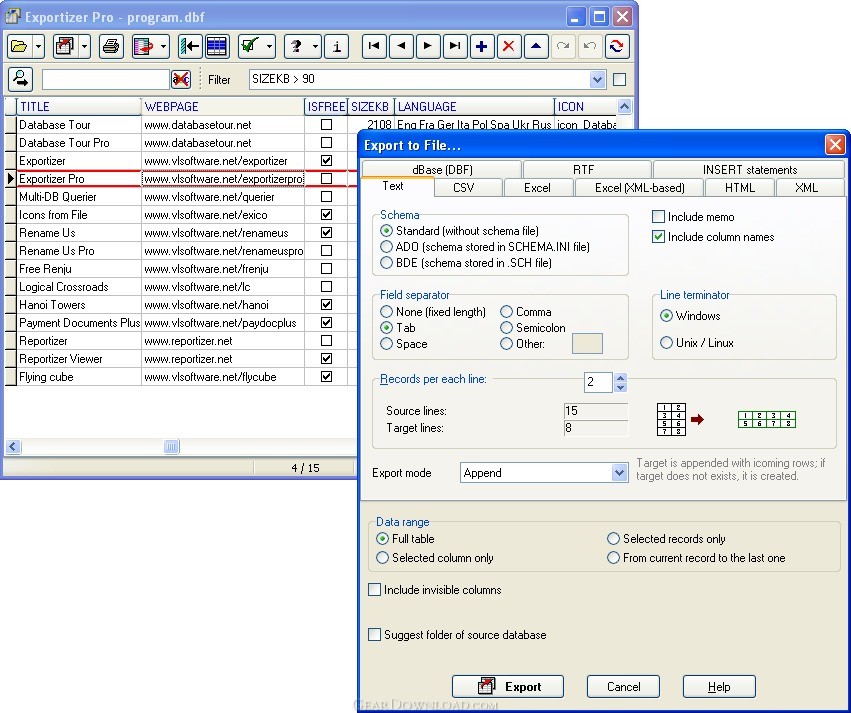Image resolution: width=851 pixels, height=713 pixels.
Task: Delete record with red X icon
Action: [509, 47]
